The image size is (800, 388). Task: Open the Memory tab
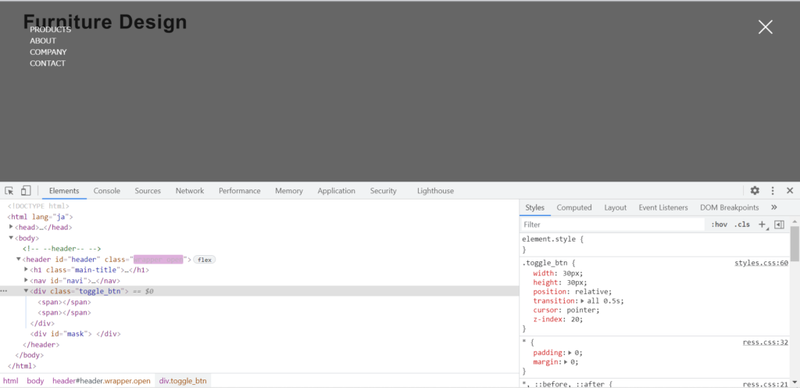289,191
